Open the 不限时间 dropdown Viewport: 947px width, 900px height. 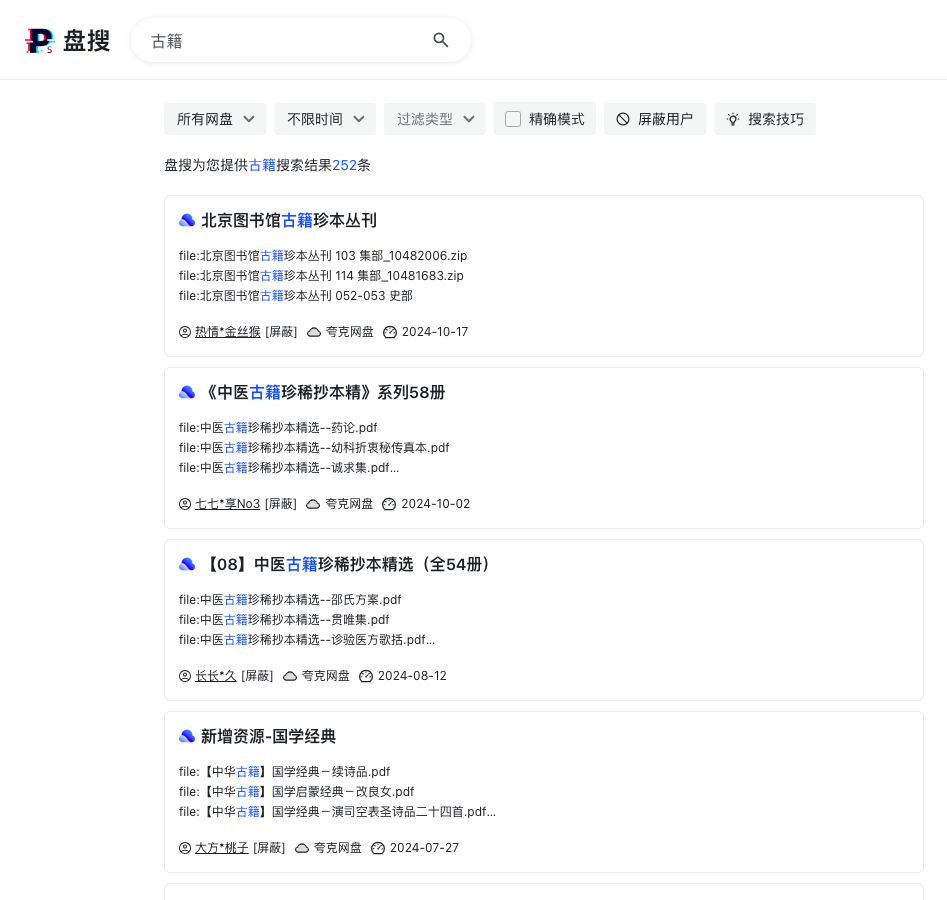325,119
